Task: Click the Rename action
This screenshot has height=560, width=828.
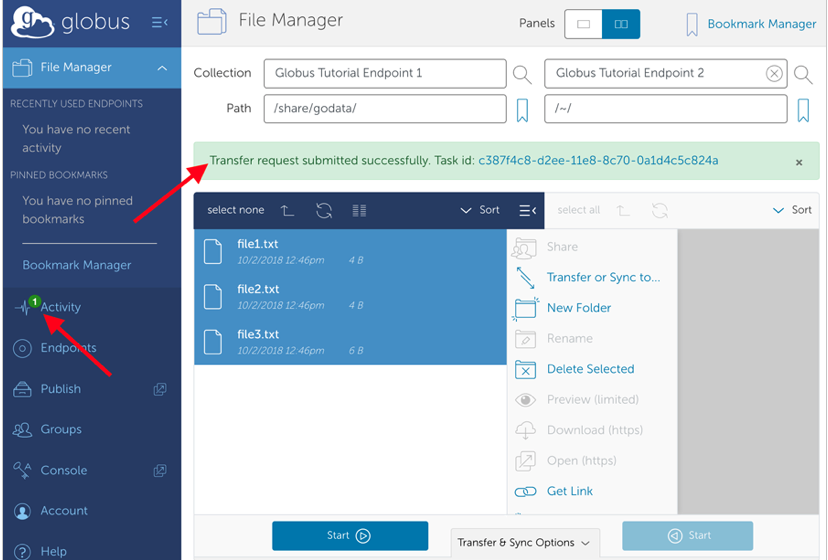Action: (569, 338)
